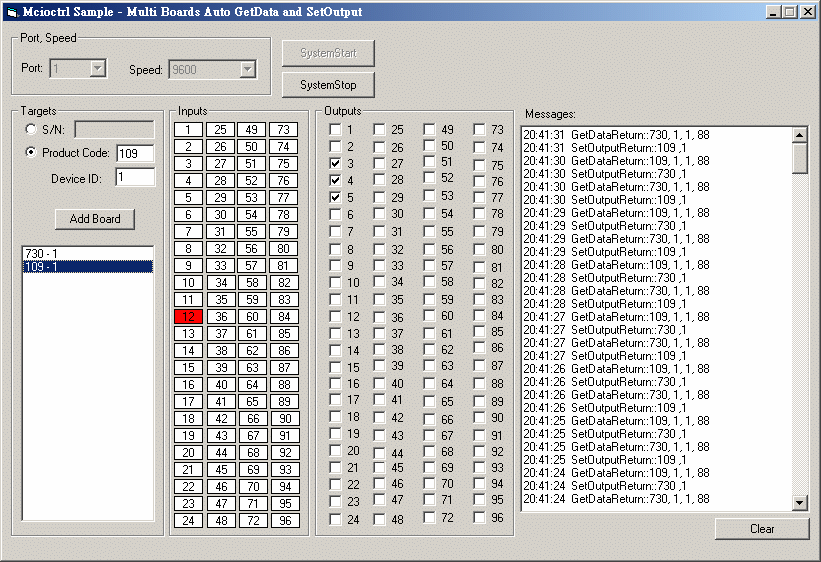Screen dimensions: 821x562
Task: Click the Add Board button
Action: tap(95, 219)
